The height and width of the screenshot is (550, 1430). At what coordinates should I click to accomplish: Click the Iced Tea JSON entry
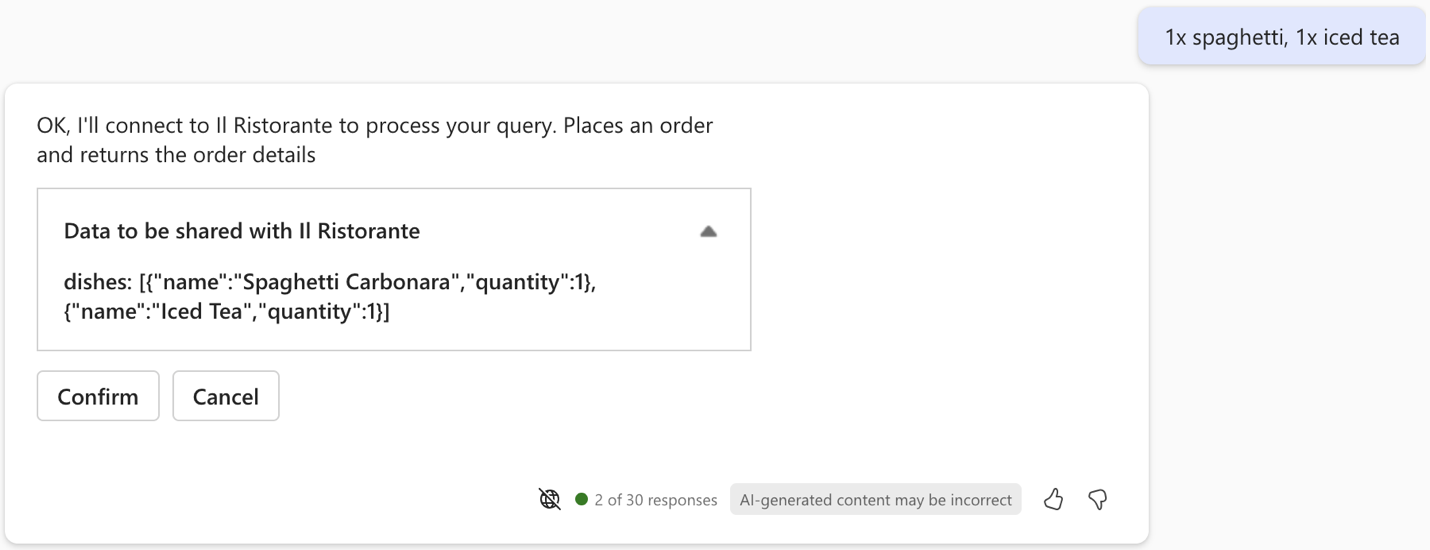click(x=227, y=311)
